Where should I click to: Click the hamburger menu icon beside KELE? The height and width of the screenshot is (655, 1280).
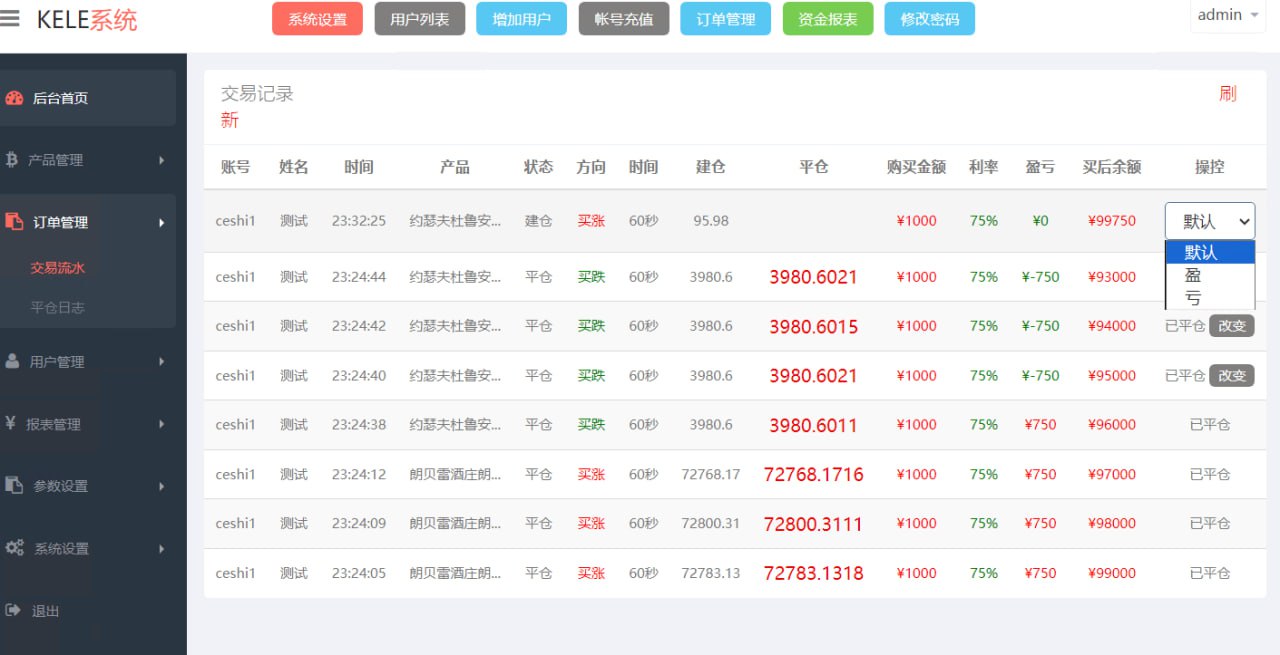click(10, 19)
